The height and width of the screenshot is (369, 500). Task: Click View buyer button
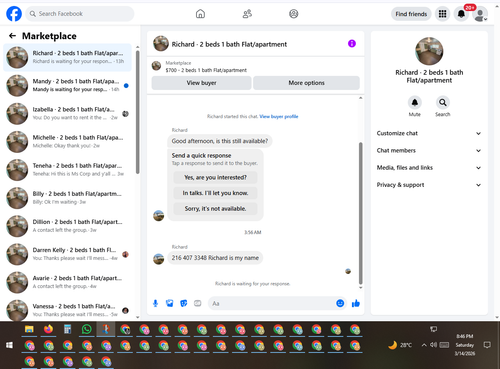click(x=201, y=83)
